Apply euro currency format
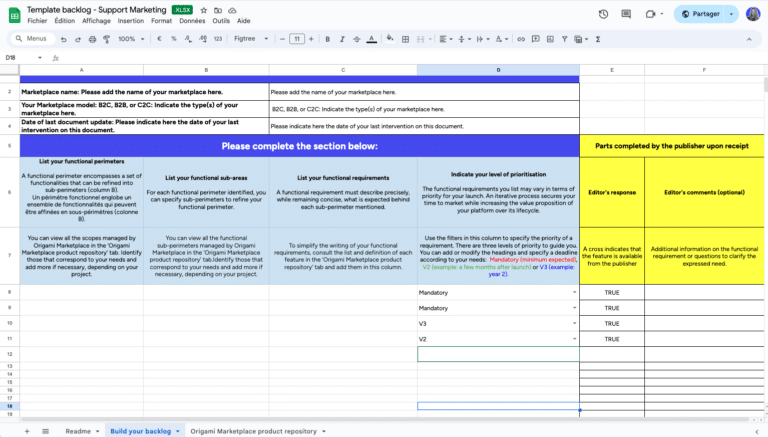Viewport: 768px width, 437px height. 159,39
